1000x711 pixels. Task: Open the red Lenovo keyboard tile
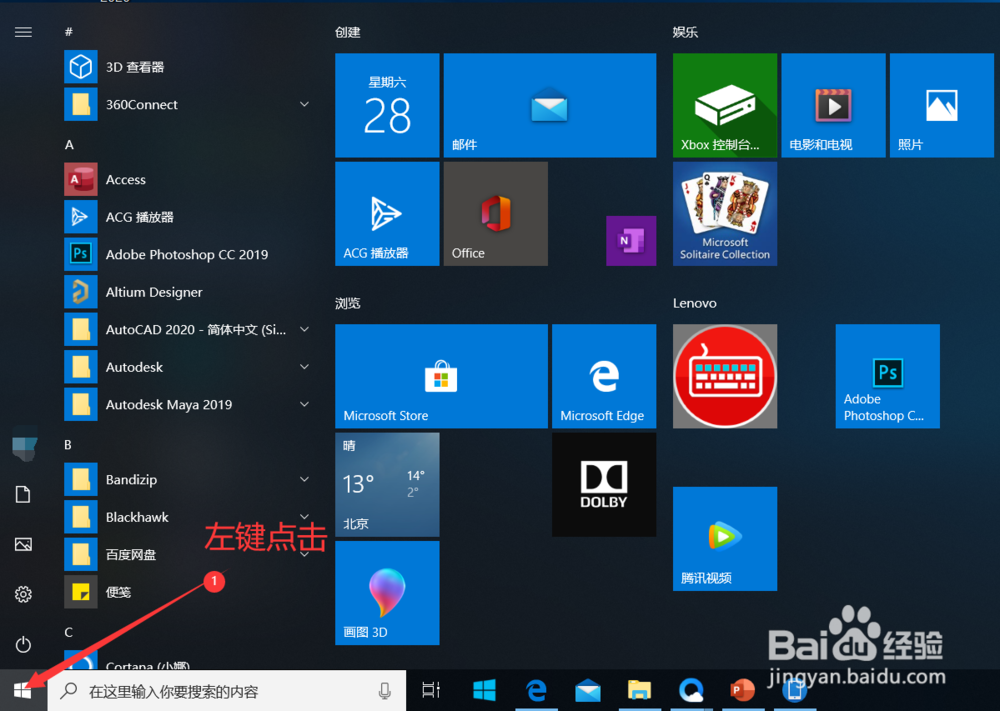pyautogui.click(x=724, y=376)
